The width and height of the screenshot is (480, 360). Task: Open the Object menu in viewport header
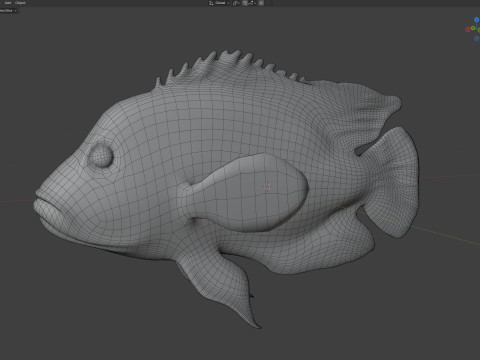coord(20,3)
